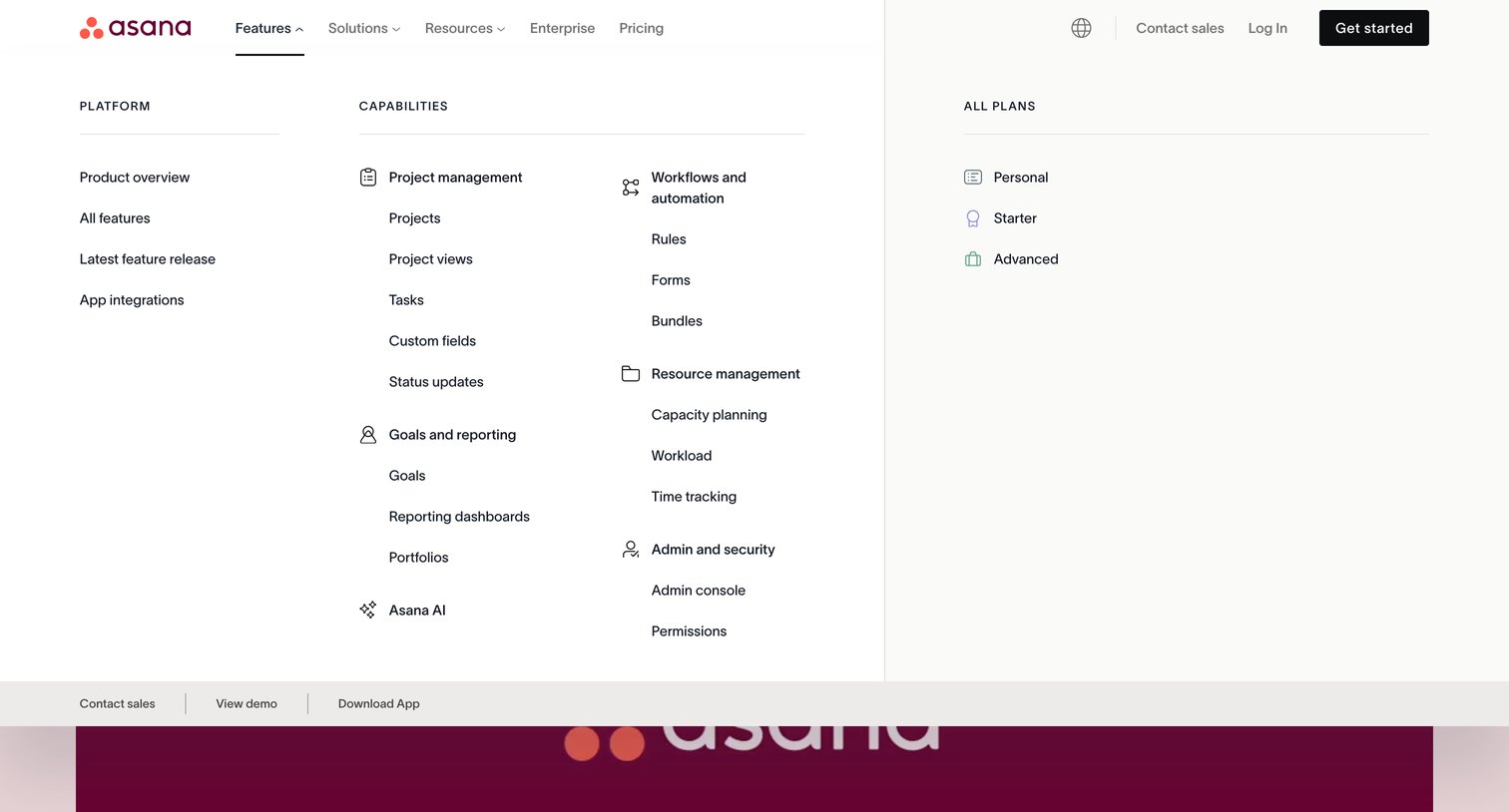The width and height of the screenshot is (1509, 812).
Task: Open Admin and security heading link
Action: coord(713,550)
